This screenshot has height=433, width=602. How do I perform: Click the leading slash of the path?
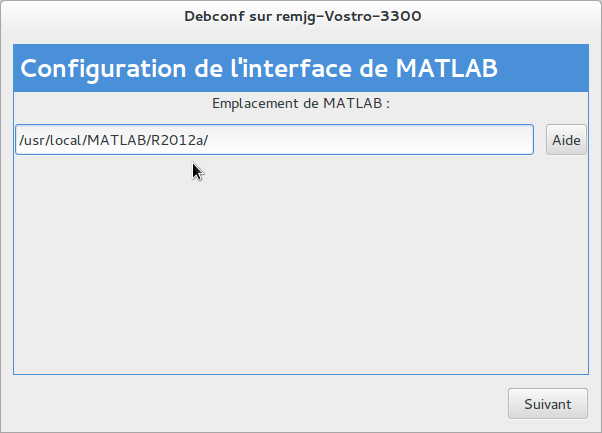point(21,140)
